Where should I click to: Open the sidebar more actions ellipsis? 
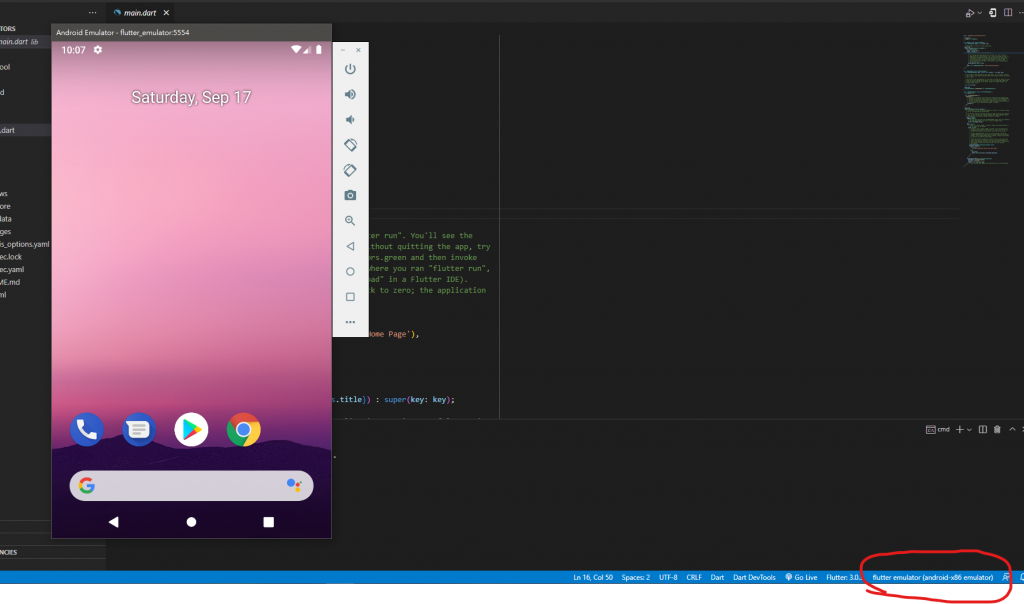point(93,12)
